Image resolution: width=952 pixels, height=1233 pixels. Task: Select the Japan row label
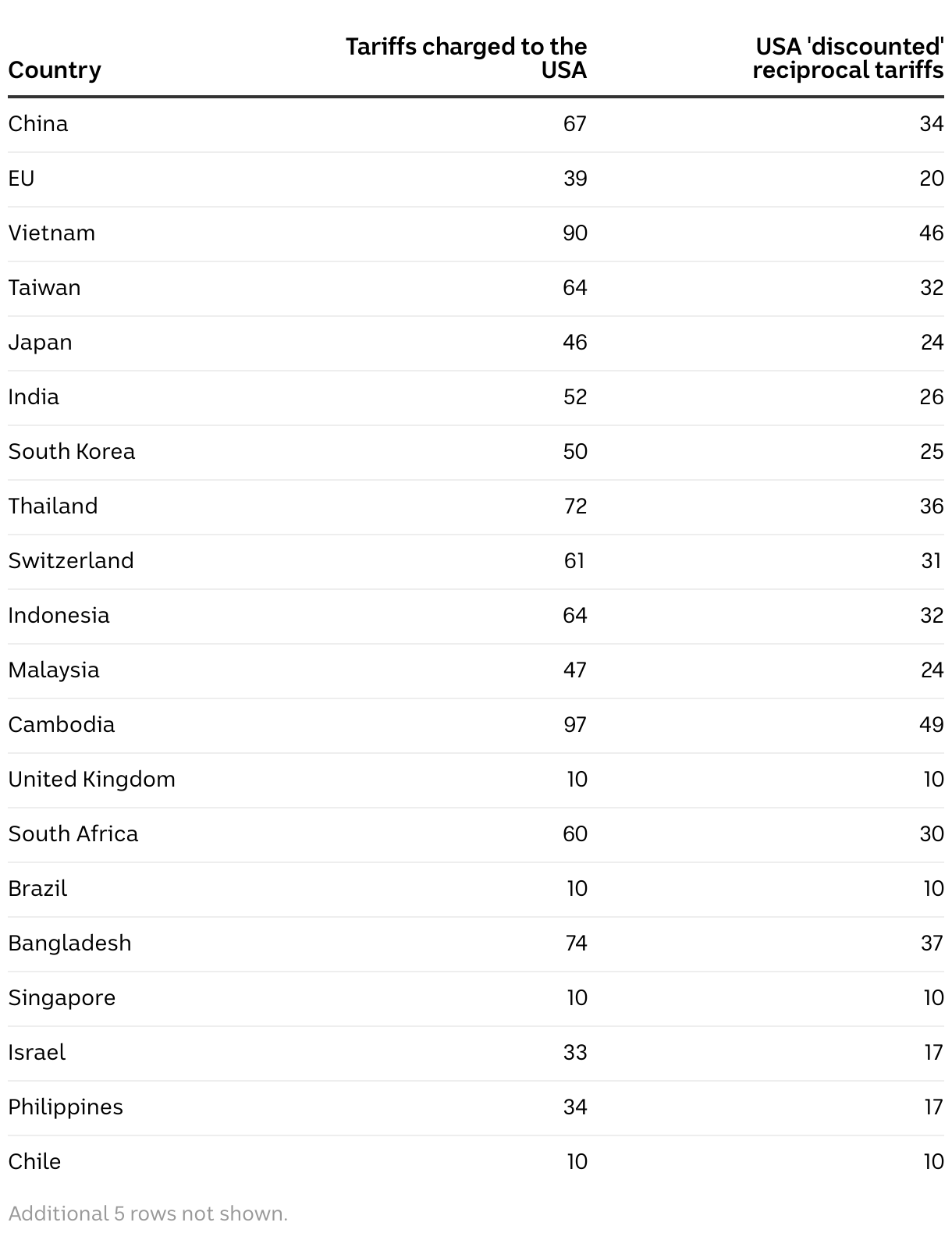click(40, 343)
